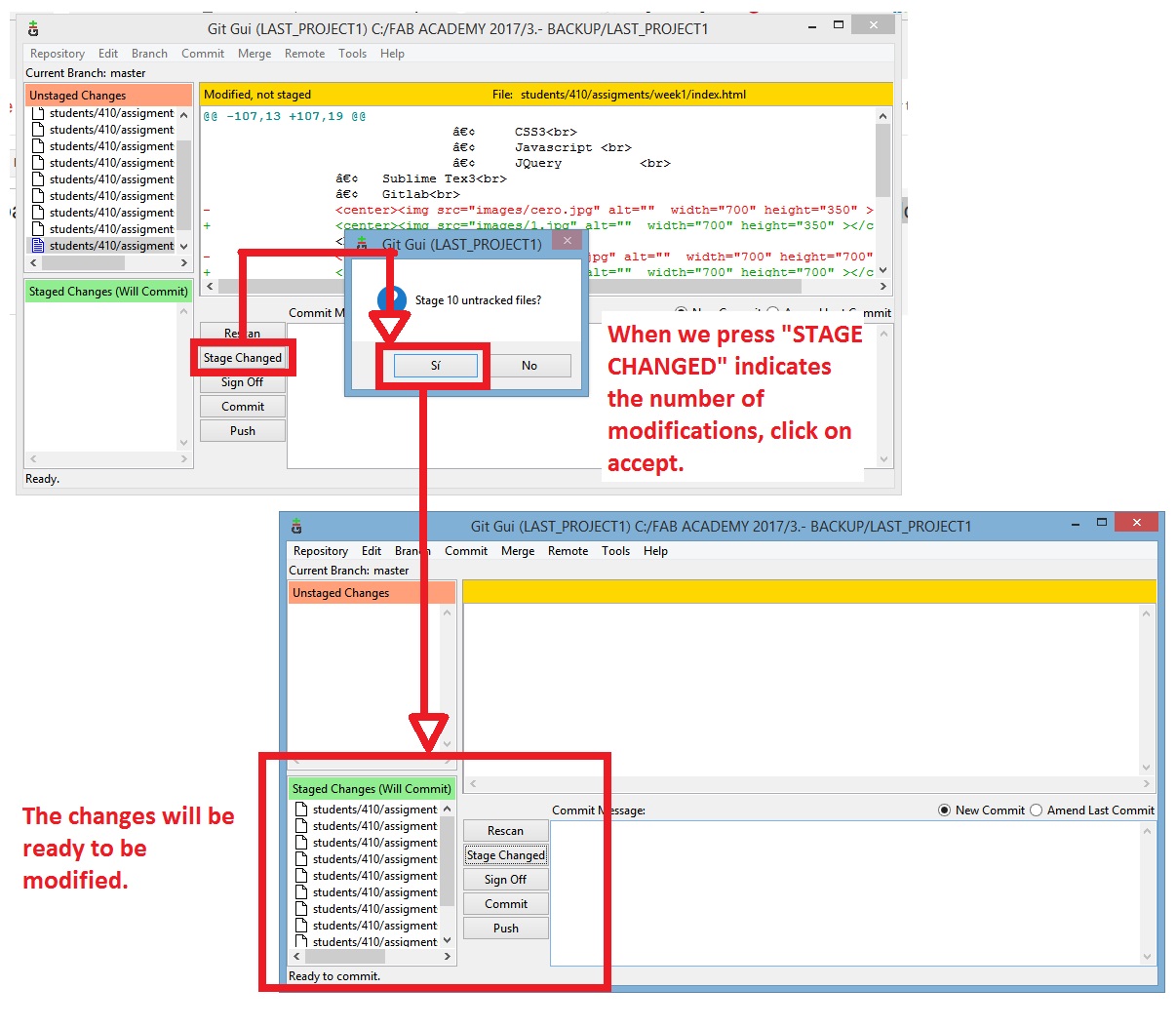Click up arrow of the populated Staged Changes list scrollbar
This screenshot has height=1028, width=1176.
pyautogui.click(x=448, y=810)
